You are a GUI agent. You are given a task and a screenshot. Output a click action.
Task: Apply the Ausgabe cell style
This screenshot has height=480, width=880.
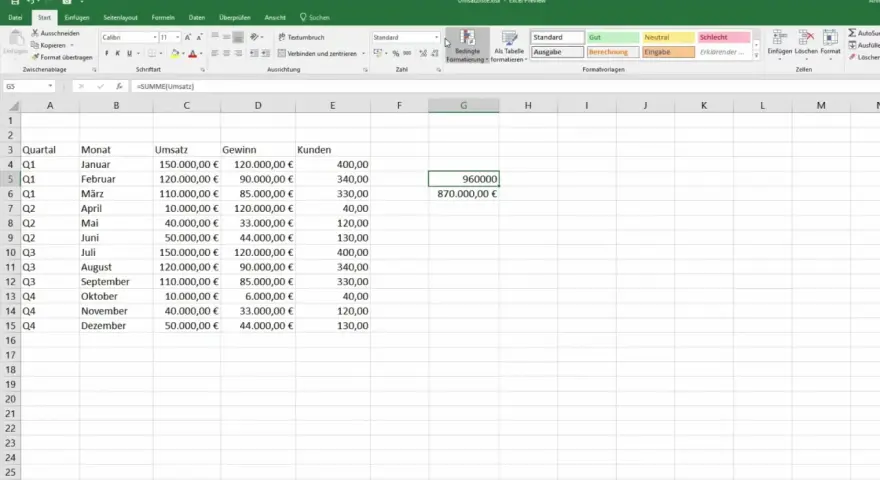pos(557,52)
